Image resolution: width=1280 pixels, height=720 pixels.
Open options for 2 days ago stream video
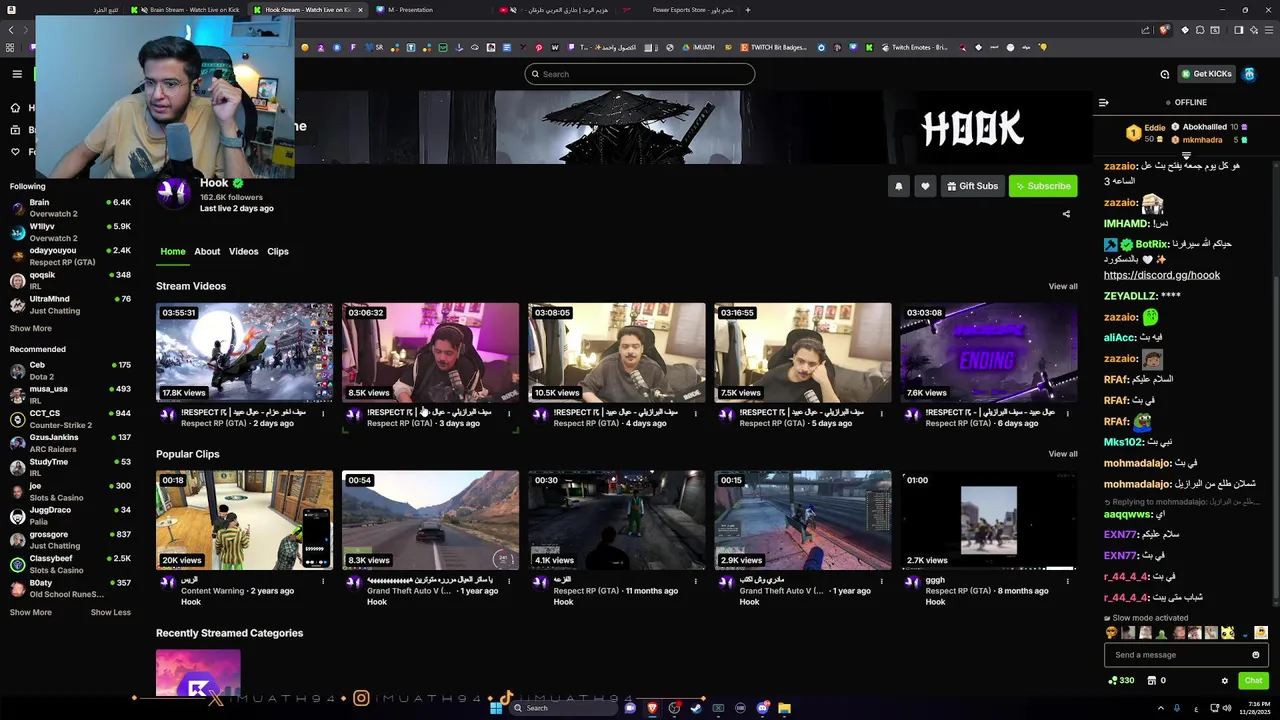pos(322,413)
